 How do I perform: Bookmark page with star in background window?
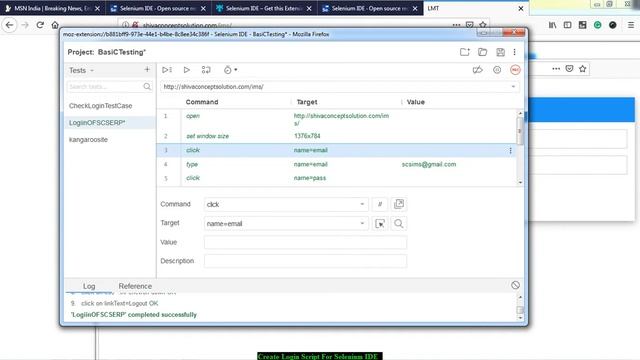point(582,69)
